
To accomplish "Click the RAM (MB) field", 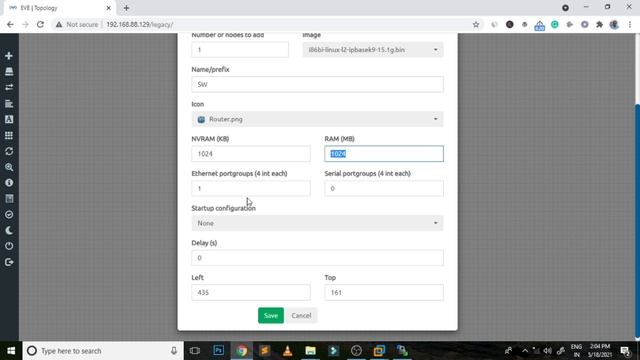I will [x=384, y=154].
